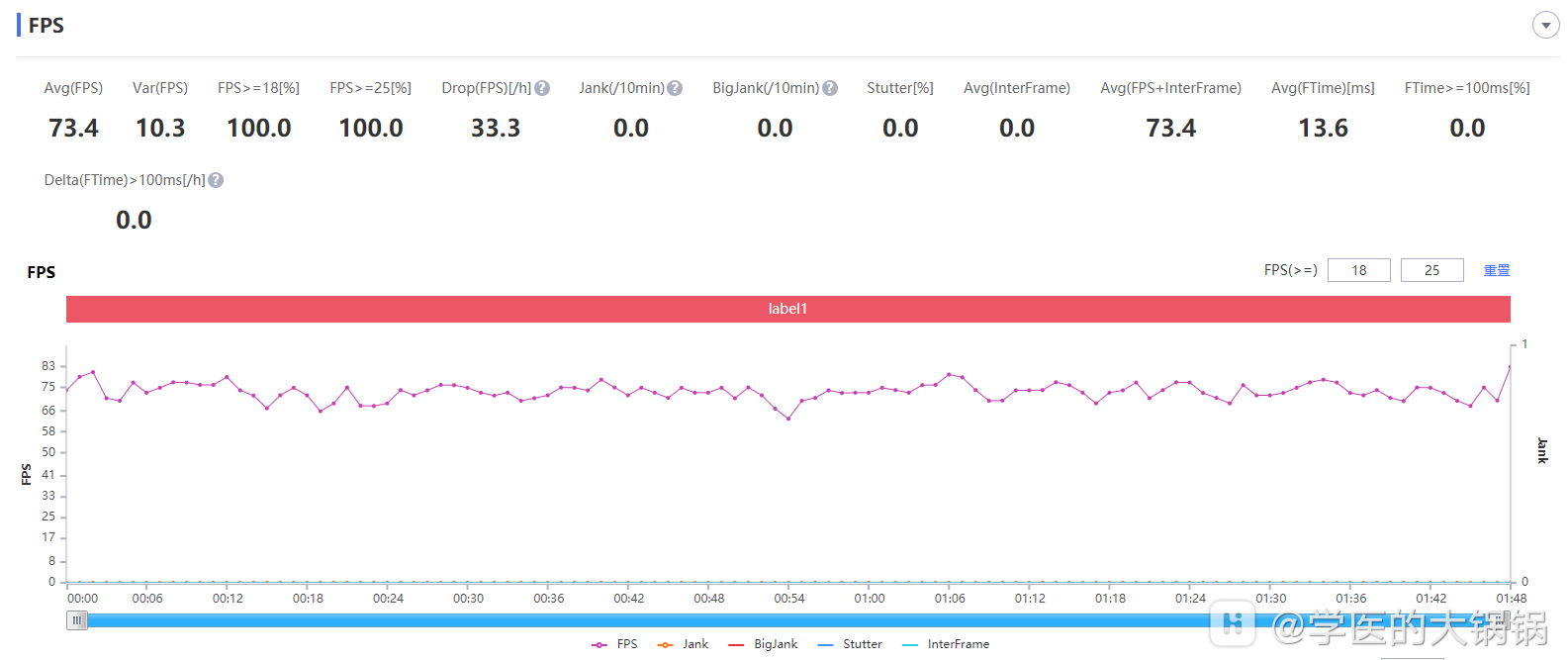Screen dimensions: 1568x660
Task: Click the Drop(FPS) value 33.3
Action: pyautogui.click(x=496, y=129)
